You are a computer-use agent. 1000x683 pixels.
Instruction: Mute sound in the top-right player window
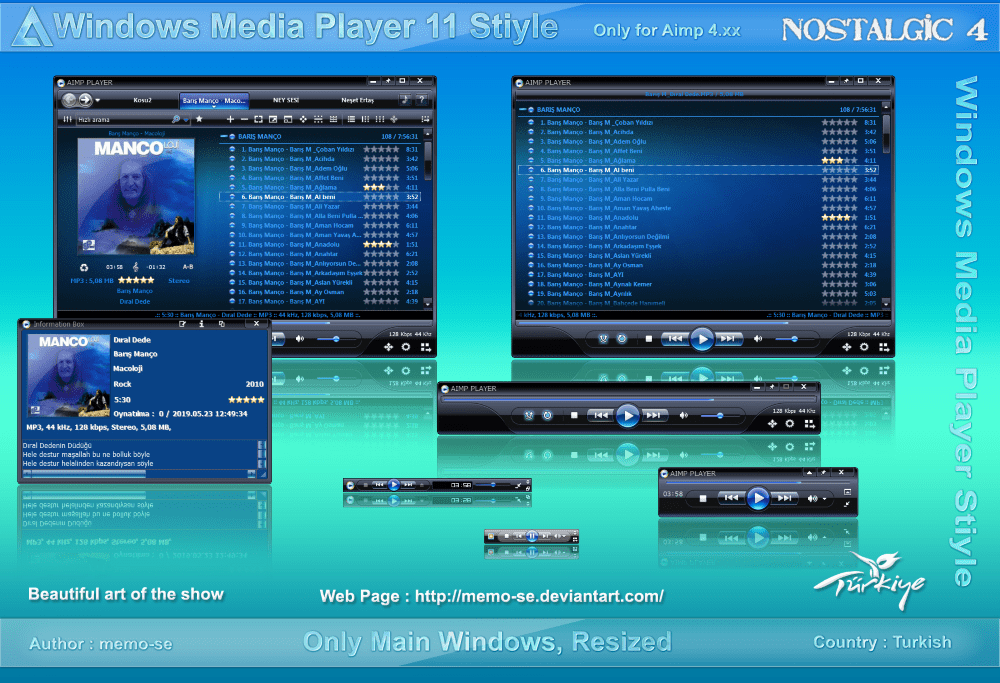point(758,339)
